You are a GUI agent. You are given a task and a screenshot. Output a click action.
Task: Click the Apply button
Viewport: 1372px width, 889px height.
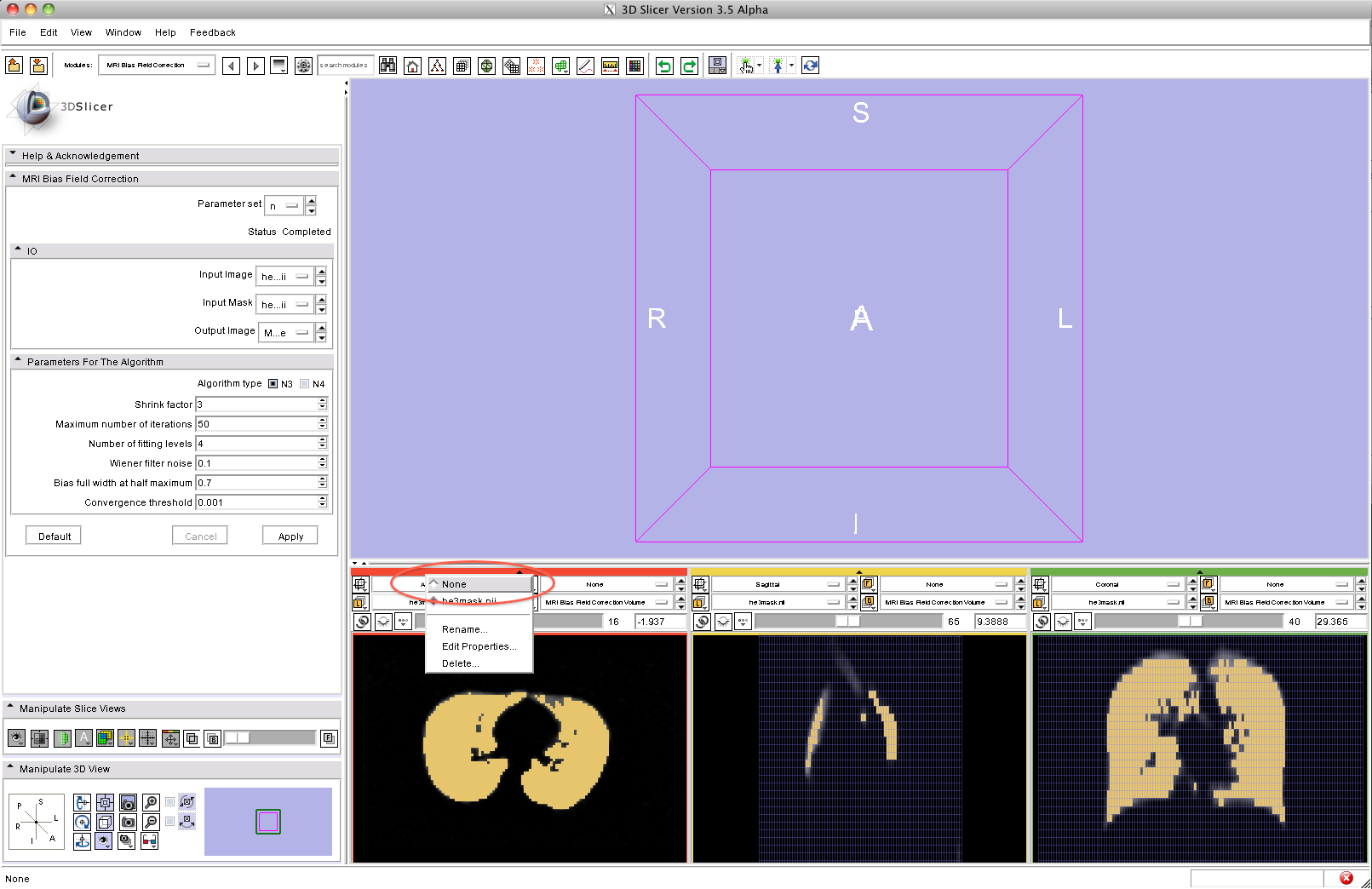coord(290,536)
